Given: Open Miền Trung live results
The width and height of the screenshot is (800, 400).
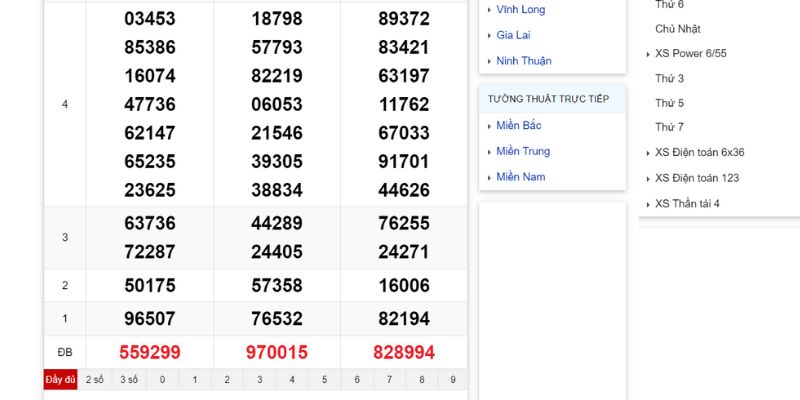Looking at the screenshot, I should (522, 152).
